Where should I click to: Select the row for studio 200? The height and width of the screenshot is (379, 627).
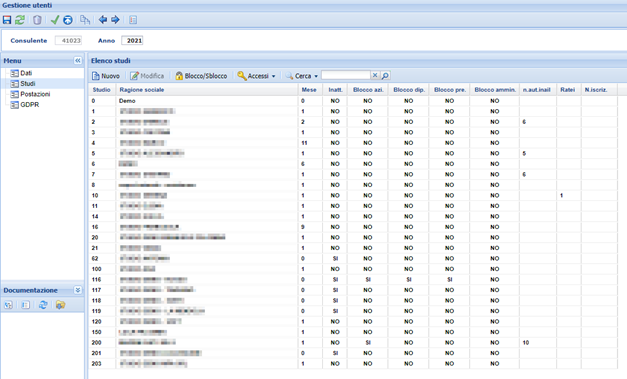353,343
